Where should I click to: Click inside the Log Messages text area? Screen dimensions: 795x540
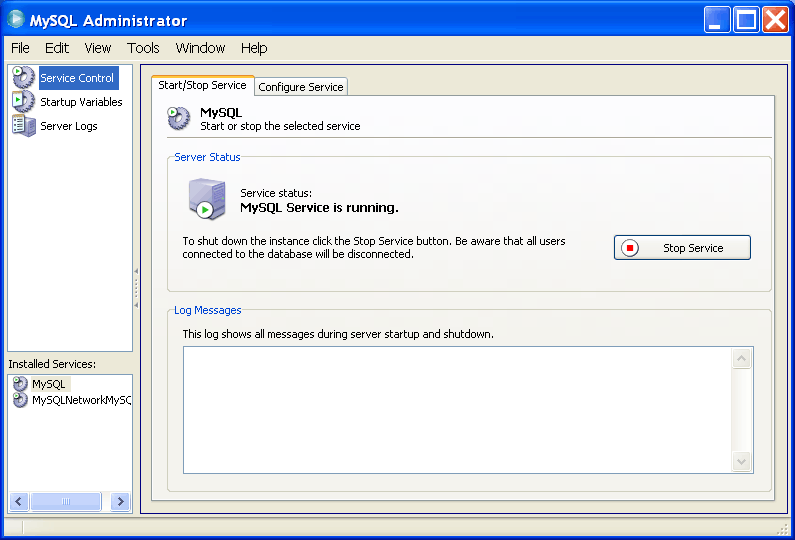click(457, 410)
